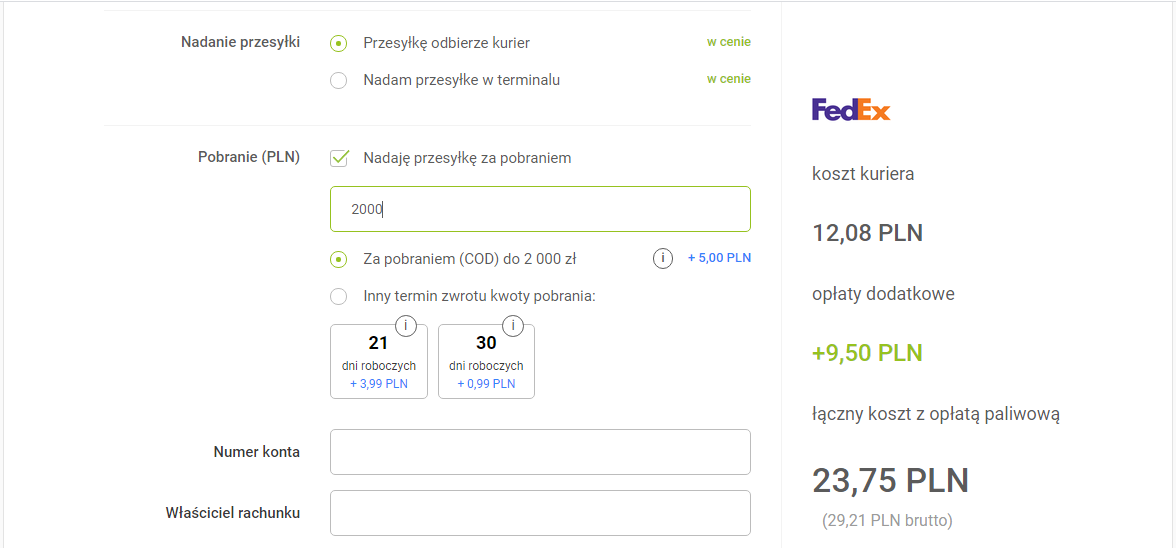Click the "+ 0,99 PLN" price label
This screenshot has width=1176, height=548.
coord(486,384)
